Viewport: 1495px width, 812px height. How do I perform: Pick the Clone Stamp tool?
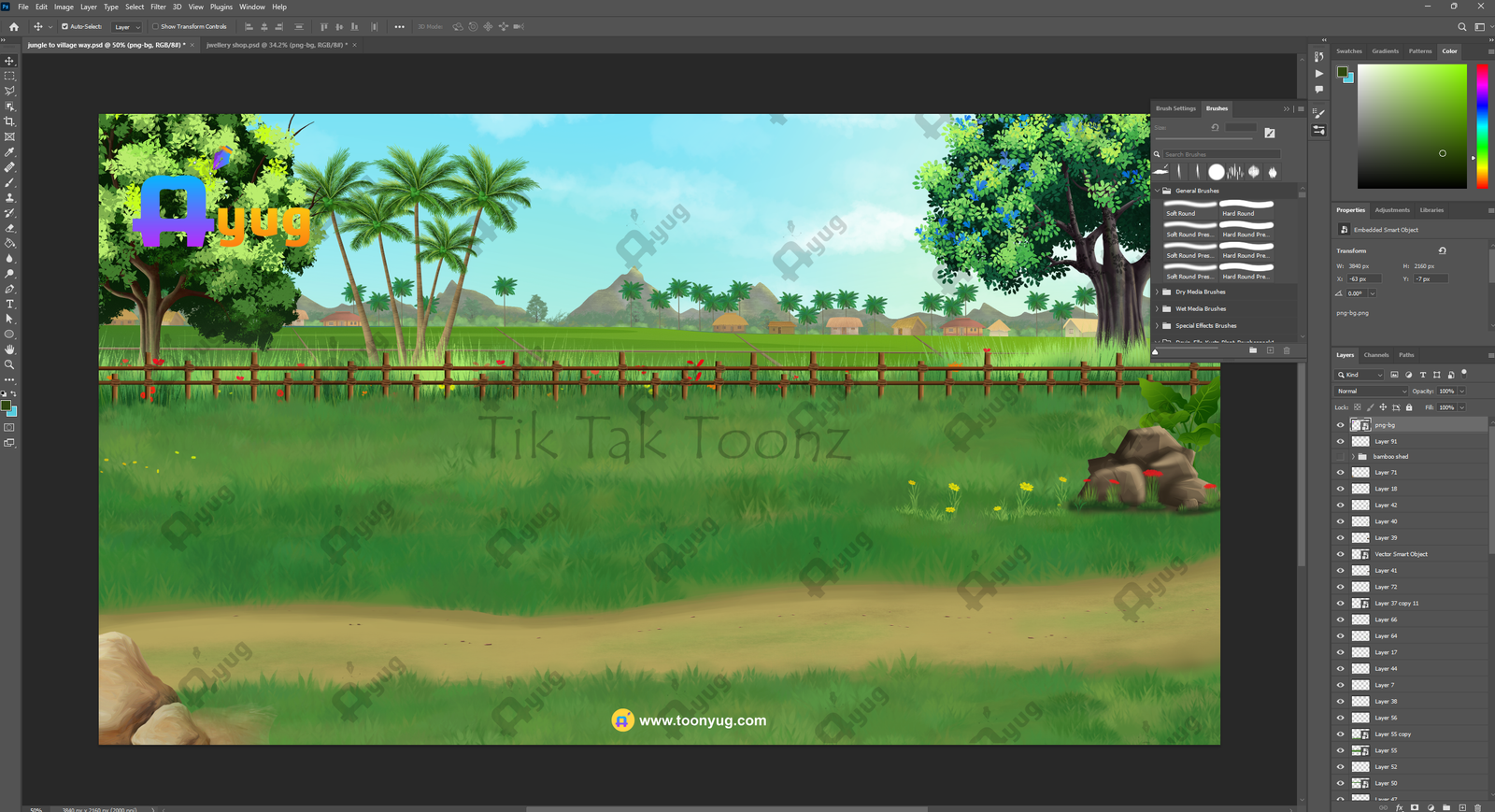click(10, 198)
